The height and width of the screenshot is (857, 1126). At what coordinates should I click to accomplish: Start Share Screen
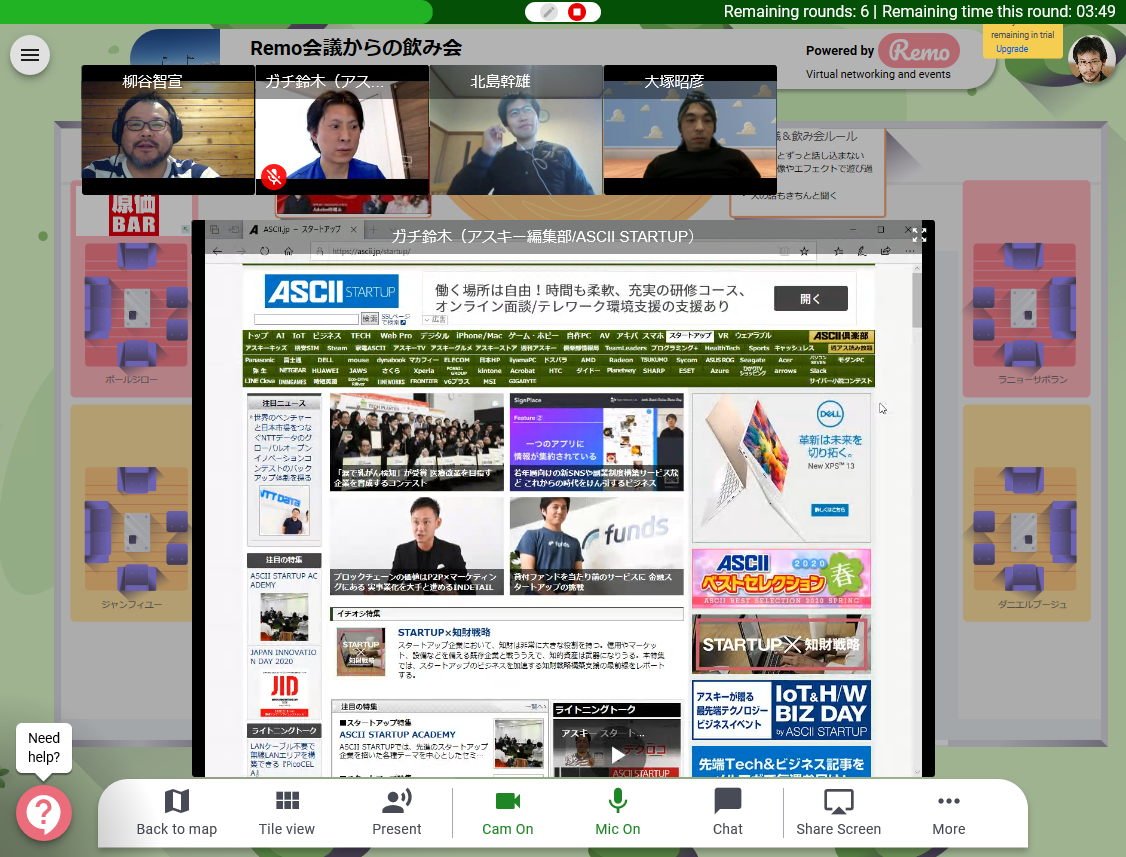838,813
